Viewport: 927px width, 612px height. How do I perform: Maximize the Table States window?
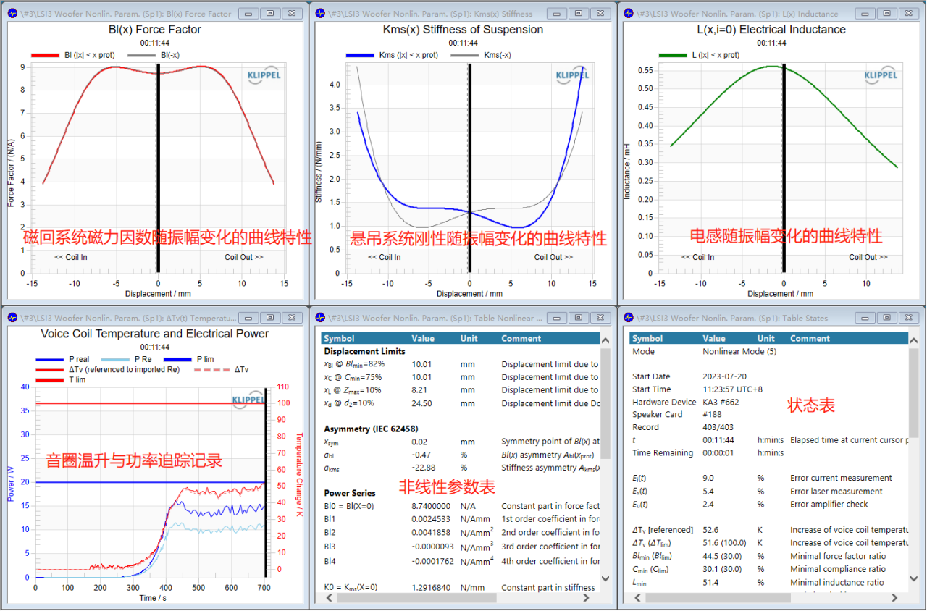pyautogui.click(x=887, y=318)
